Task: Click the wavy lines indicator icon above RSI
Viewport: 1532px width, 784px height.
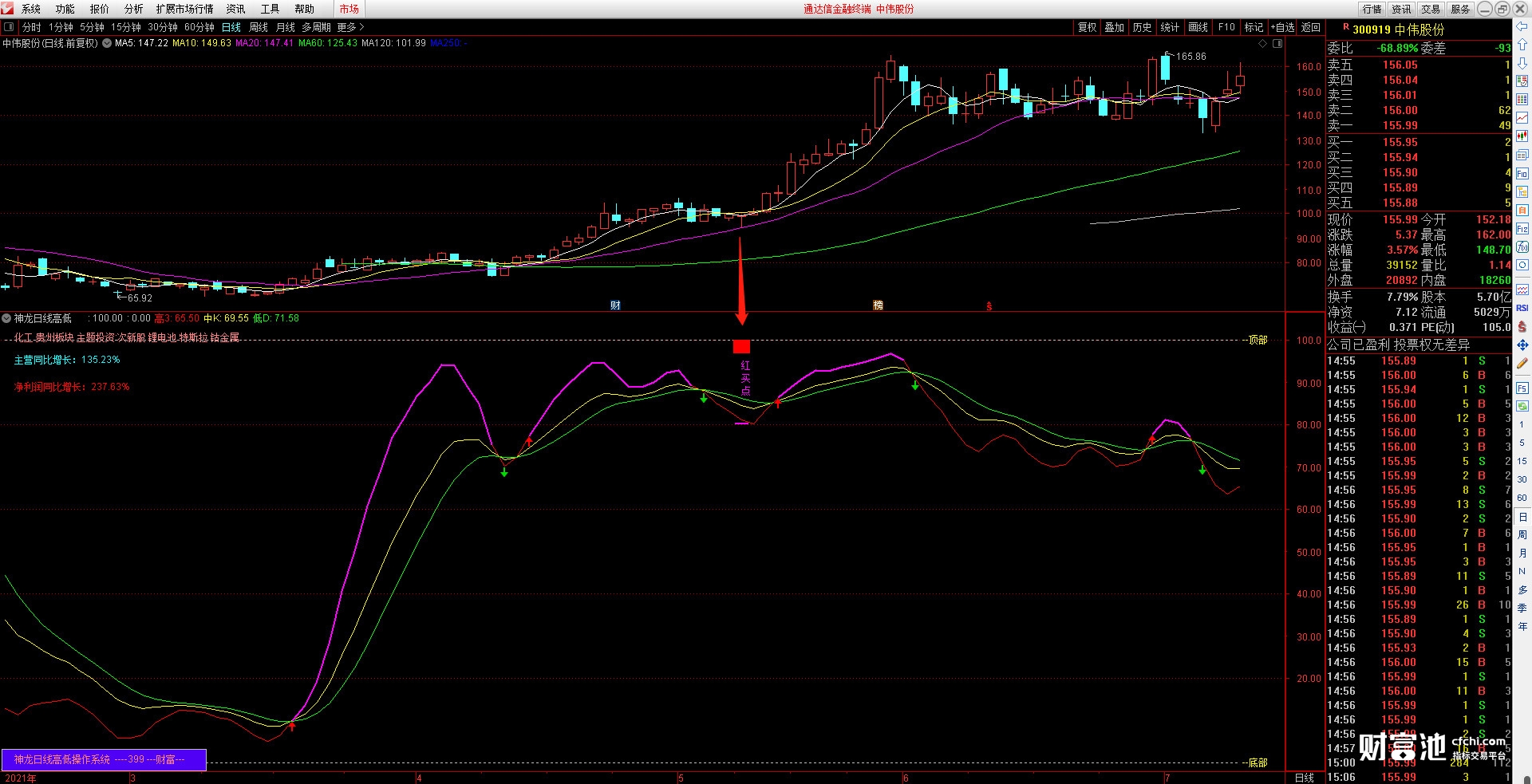Action: coord(1522,290)
